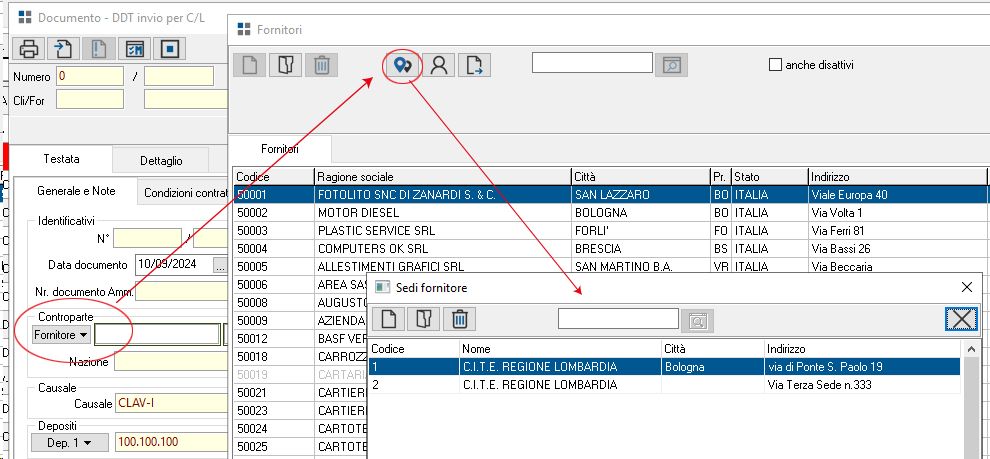Click search magnifier button in Sedi fornitore
Screen dimensions: 990x459
pos(698,321)
